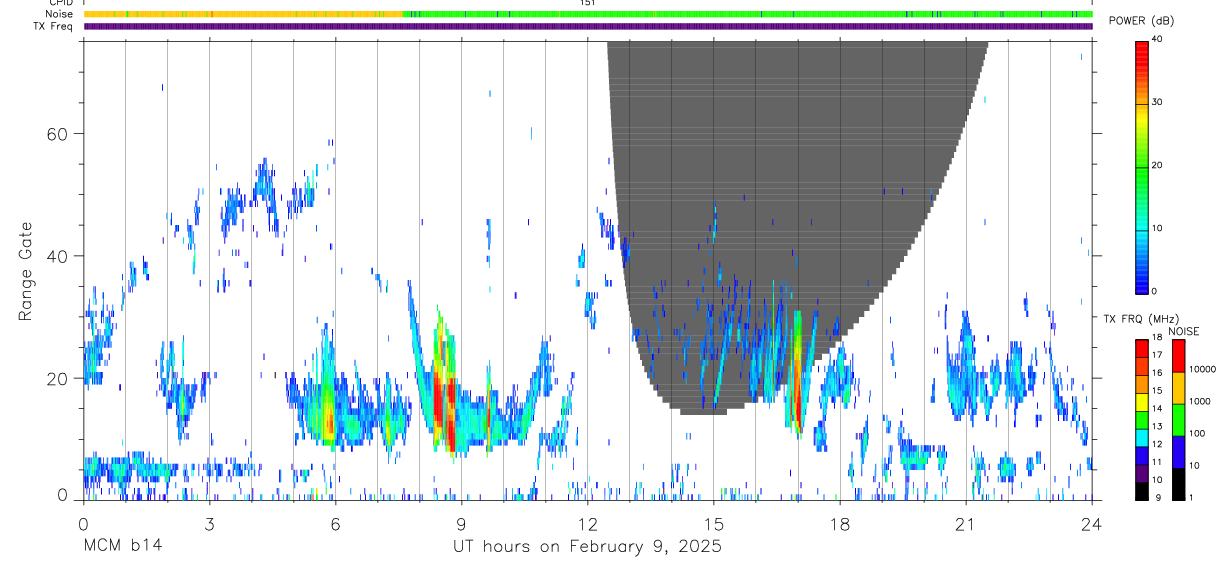Viewport: 1228px width, 567px height.
Task: Click '11' on TX FRQ legend
Action: point(1157,463)
